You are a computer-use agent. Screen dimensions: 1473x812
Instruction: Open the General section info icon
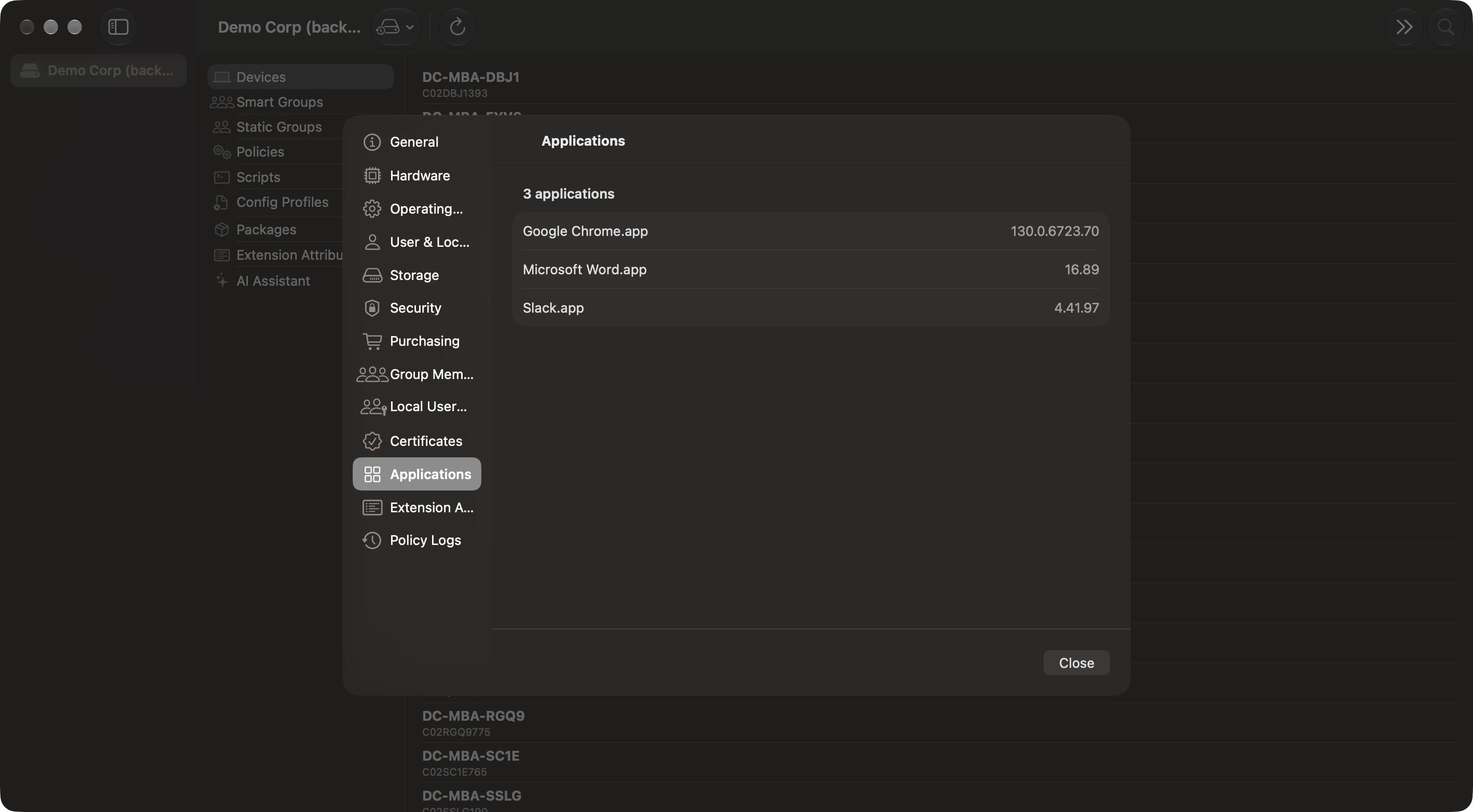click(372, 142)
